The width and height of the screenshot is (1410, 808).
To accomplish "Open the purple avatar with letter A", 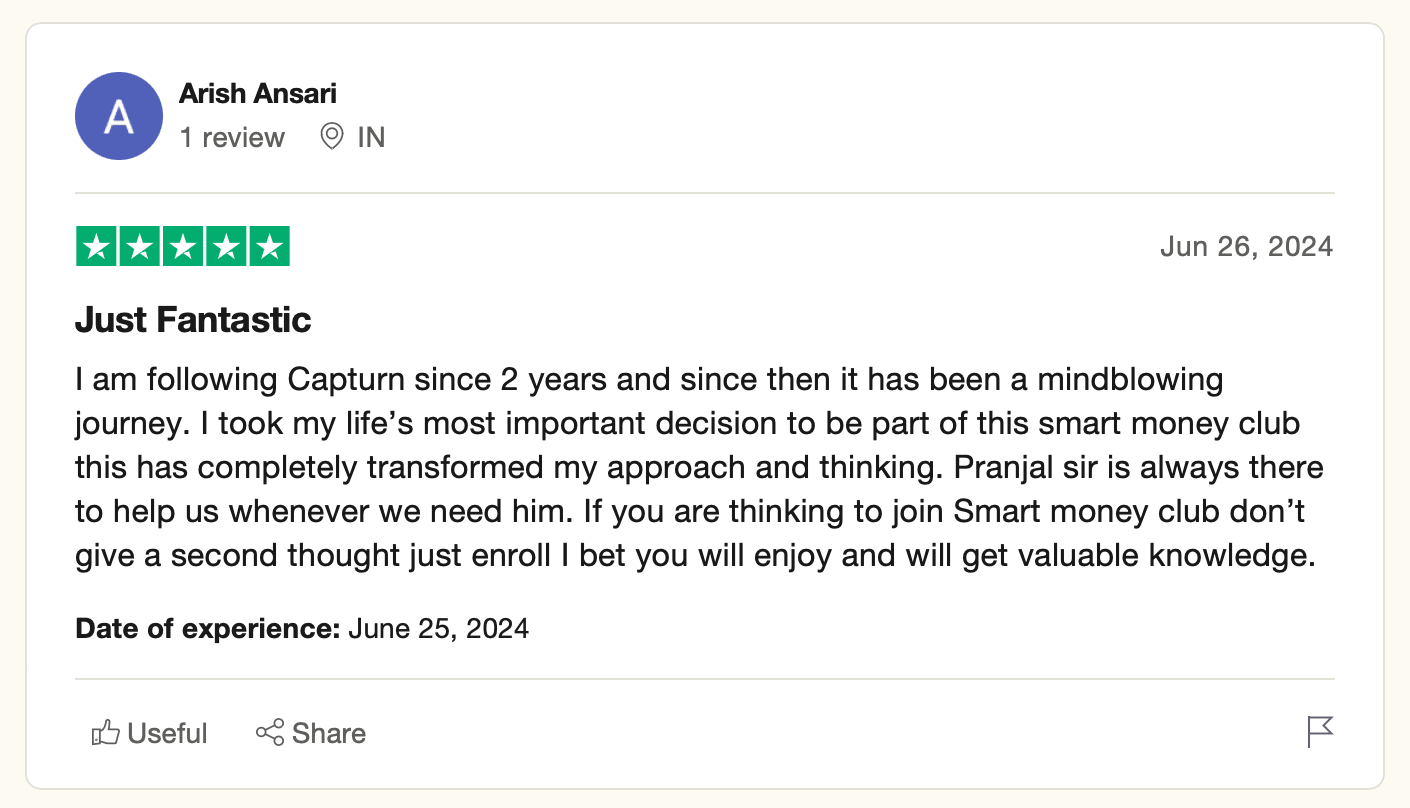I will tap(119, 116).
